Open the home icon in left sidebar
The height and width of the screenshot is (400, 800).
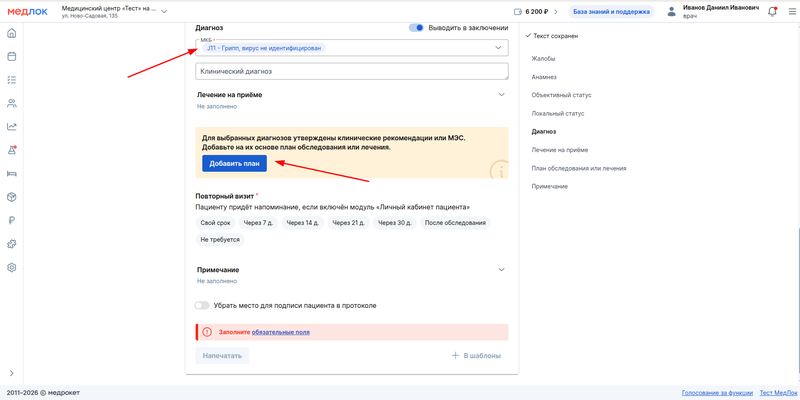[x=12, y=33]
